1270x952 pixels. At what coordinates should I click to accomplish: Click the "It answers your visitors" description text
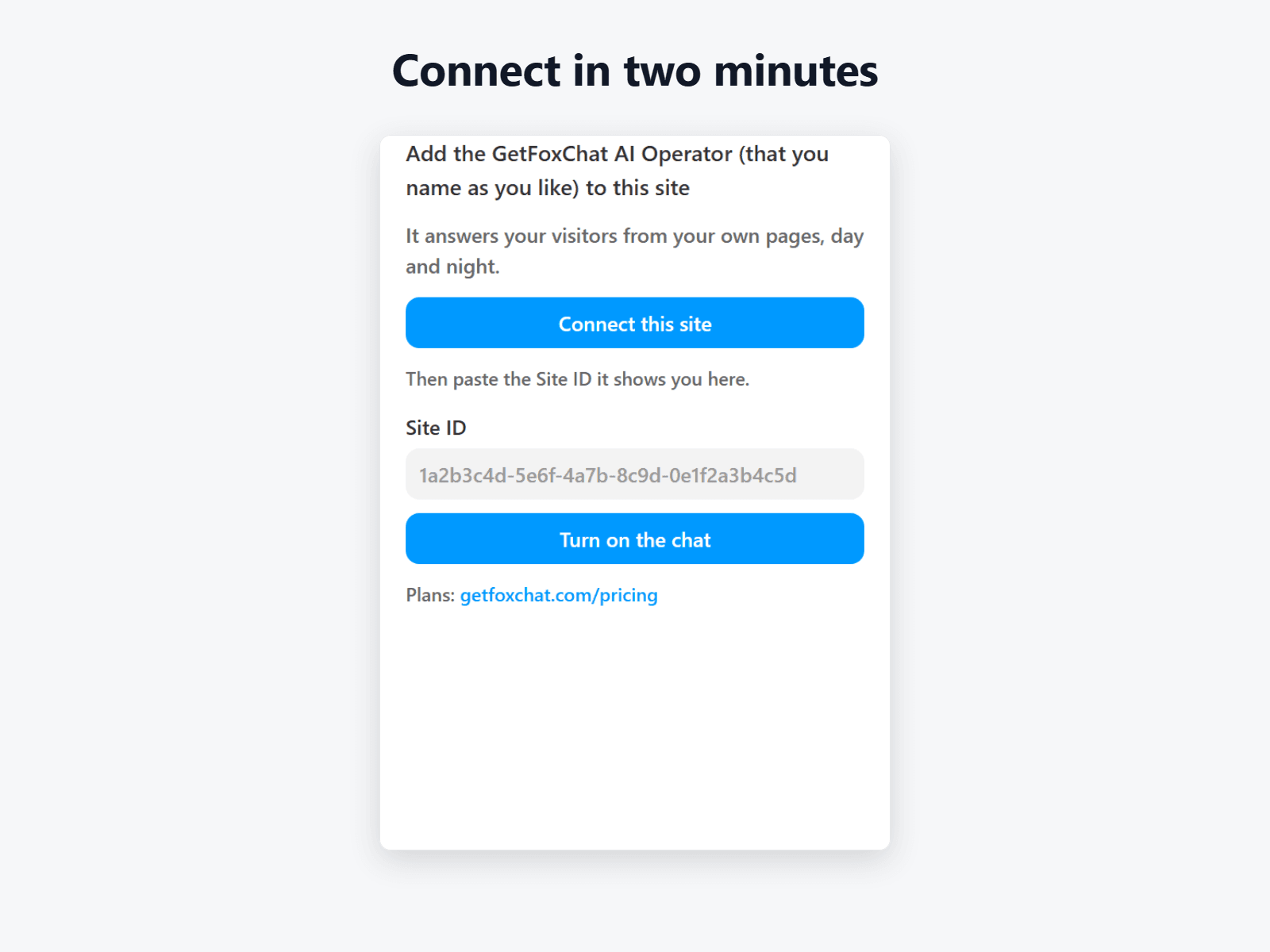pos(635,251)
